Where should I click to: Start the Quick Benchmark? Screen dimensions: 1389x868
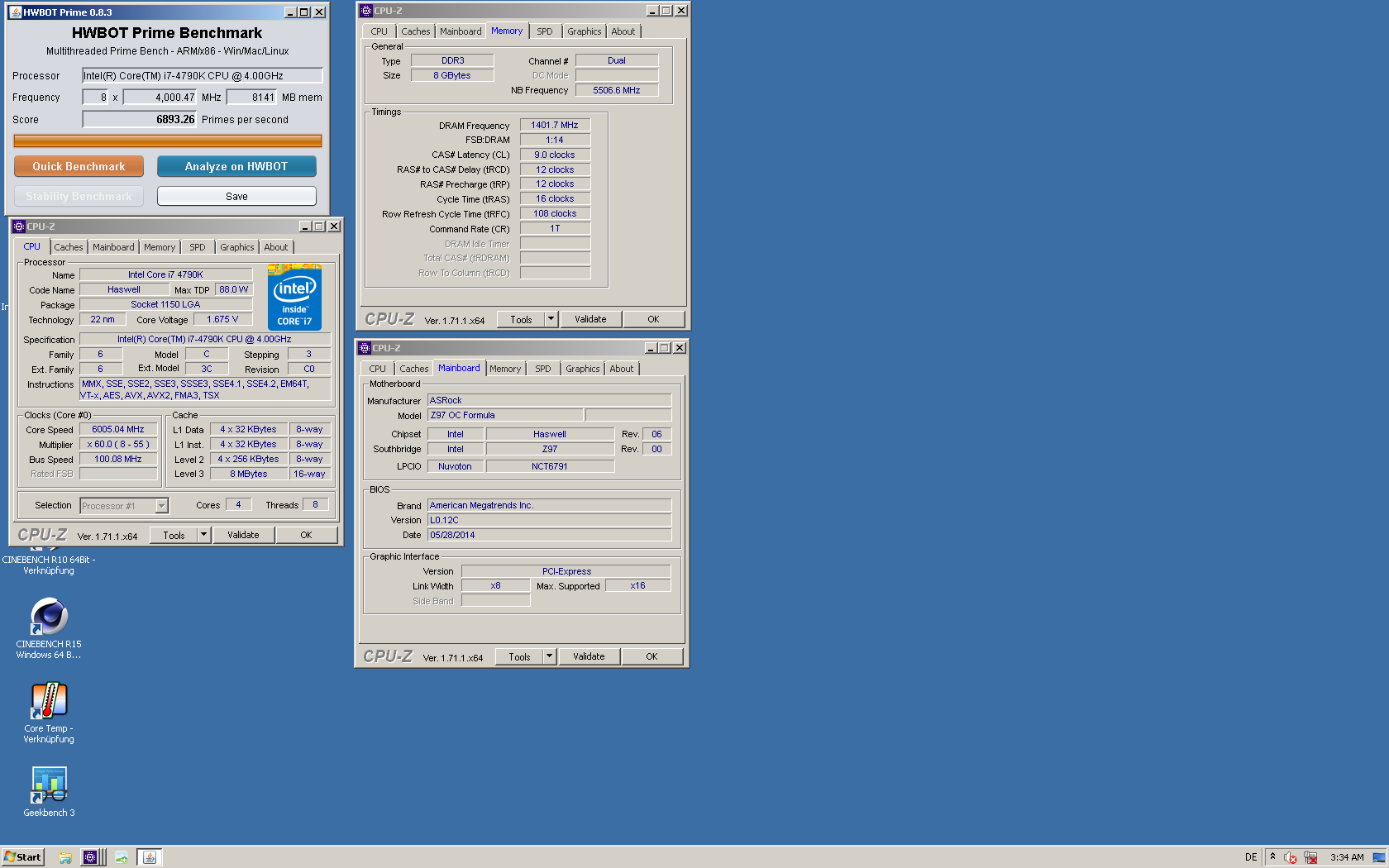[79, 166]
